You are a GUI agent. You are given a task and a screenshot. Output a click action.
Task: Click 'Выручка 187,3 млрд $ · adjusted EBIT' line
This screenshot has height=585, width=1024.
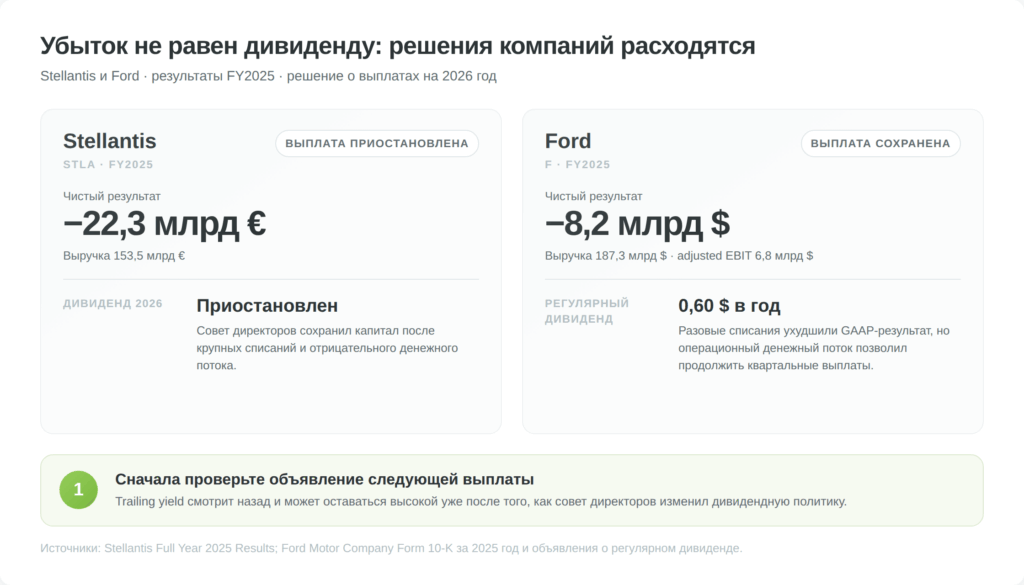(x=679, y=256)
